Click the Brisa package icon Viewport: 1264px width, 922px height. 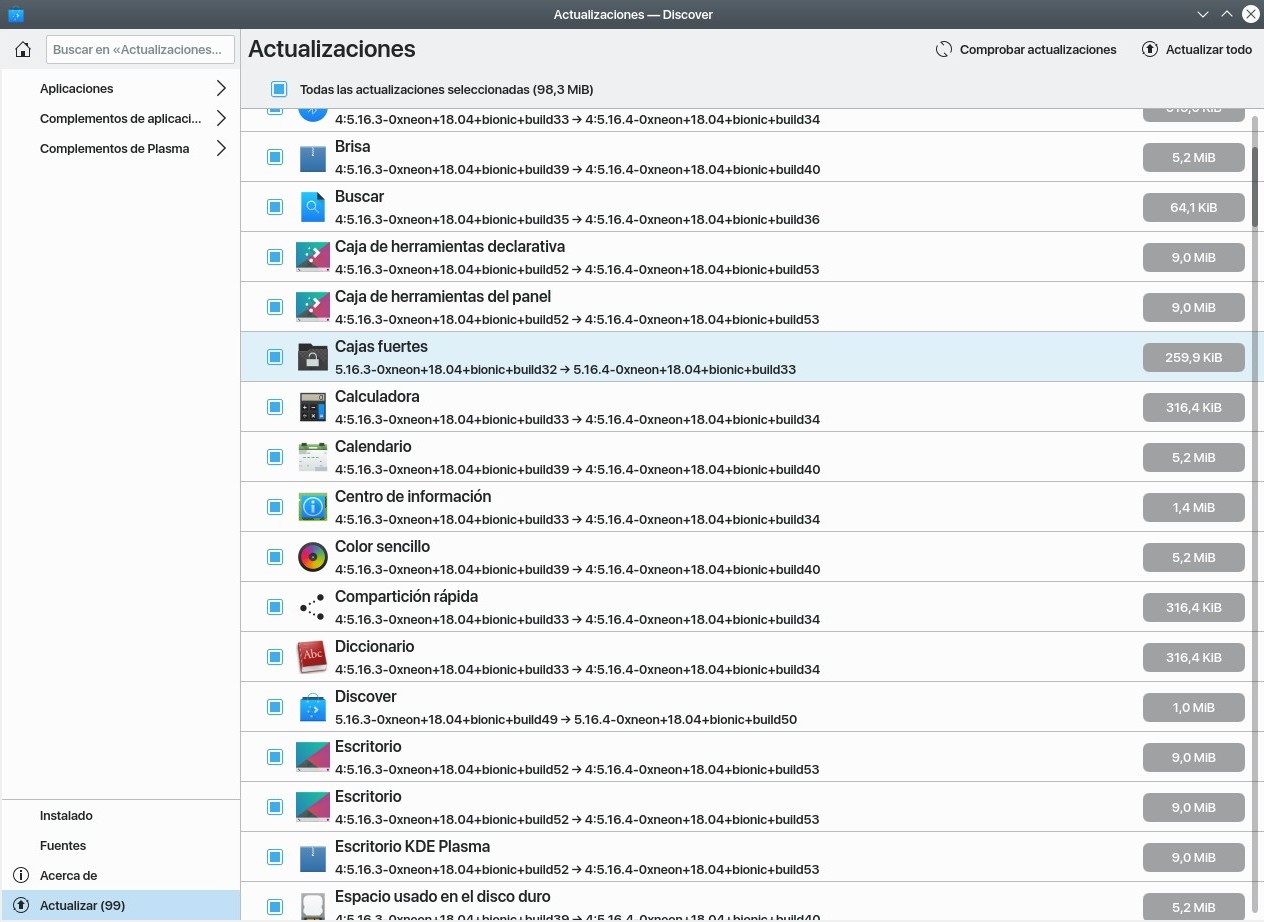(313, 157)
